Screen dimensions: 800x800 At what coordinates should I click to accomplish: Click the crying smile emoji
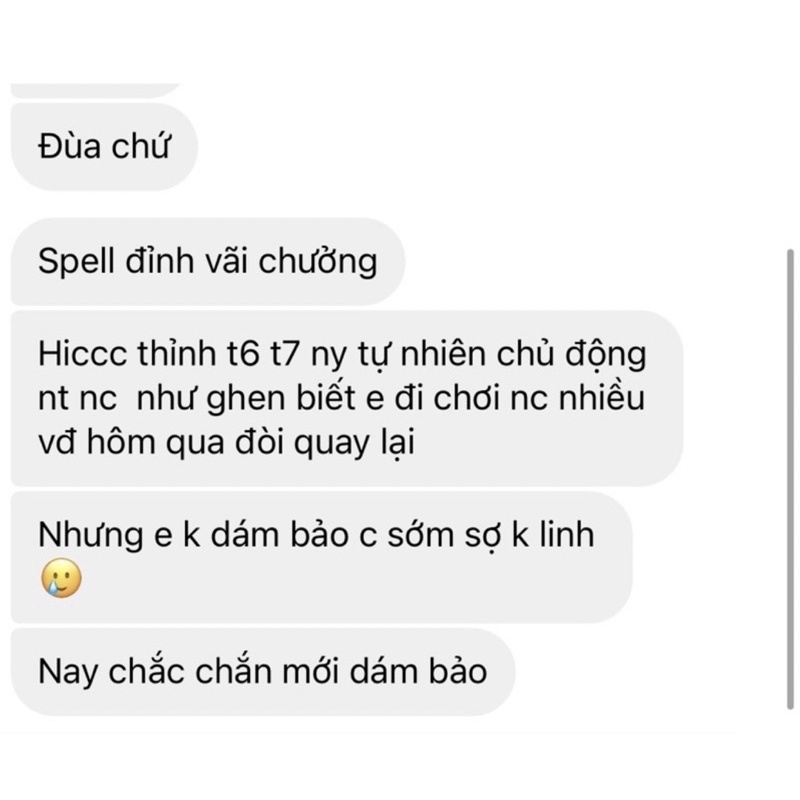61,578
